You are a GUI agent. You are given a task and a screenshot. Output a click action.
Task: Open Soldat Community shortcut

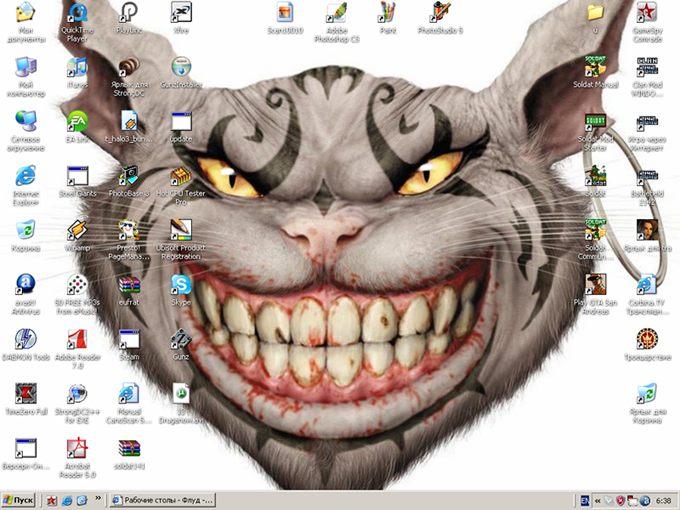pyautogui.click(x=595, y=230)
